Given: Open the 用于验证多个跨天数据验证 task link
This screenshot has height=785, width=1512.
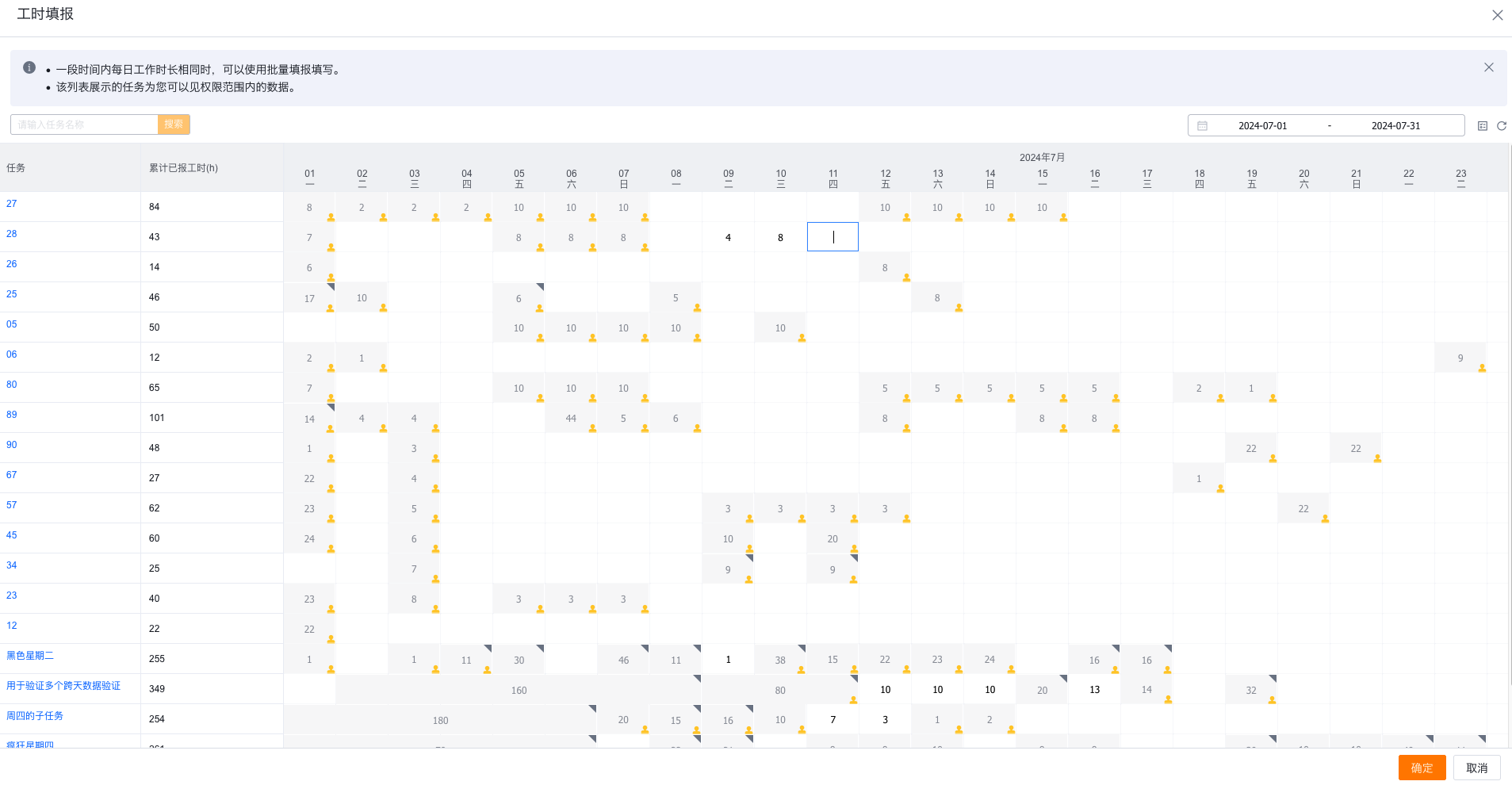Looking at the screenshot, I should pyautogui.click(x=63, y=686).
